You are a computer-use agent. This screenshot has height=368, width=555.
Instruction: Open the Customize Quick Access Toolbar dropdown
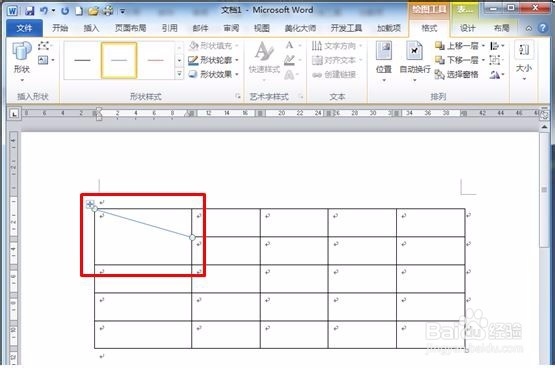tap(122, 11)
